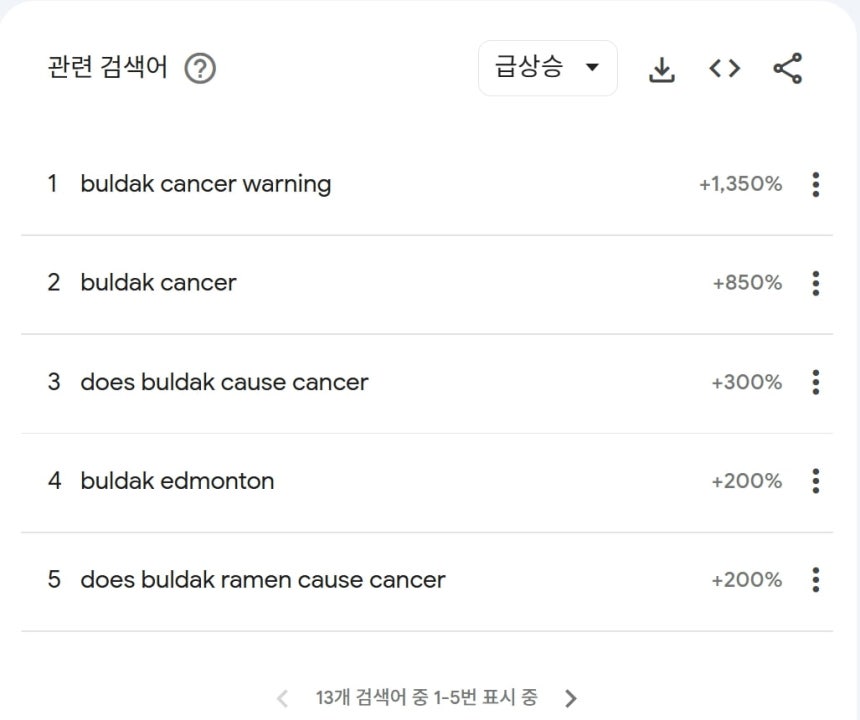Open more options for does buldak cause cancer
This screenshot has height=720, width=860.
[816, 382]
